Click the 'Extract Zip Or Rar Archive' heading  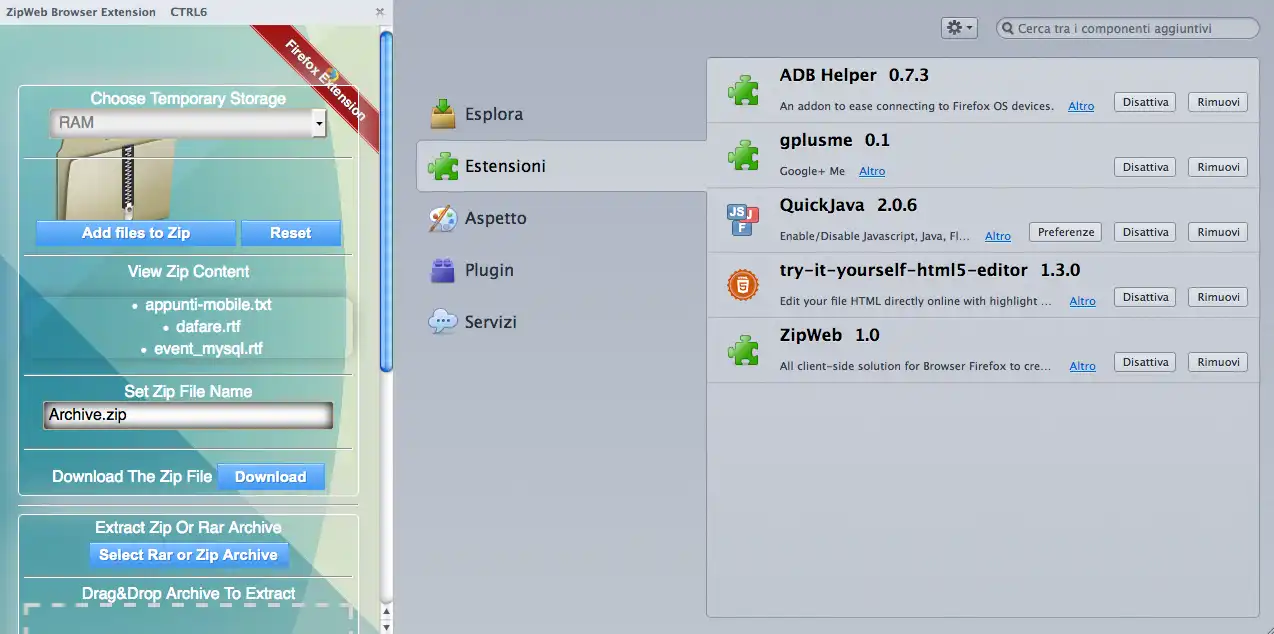[188, 528]
